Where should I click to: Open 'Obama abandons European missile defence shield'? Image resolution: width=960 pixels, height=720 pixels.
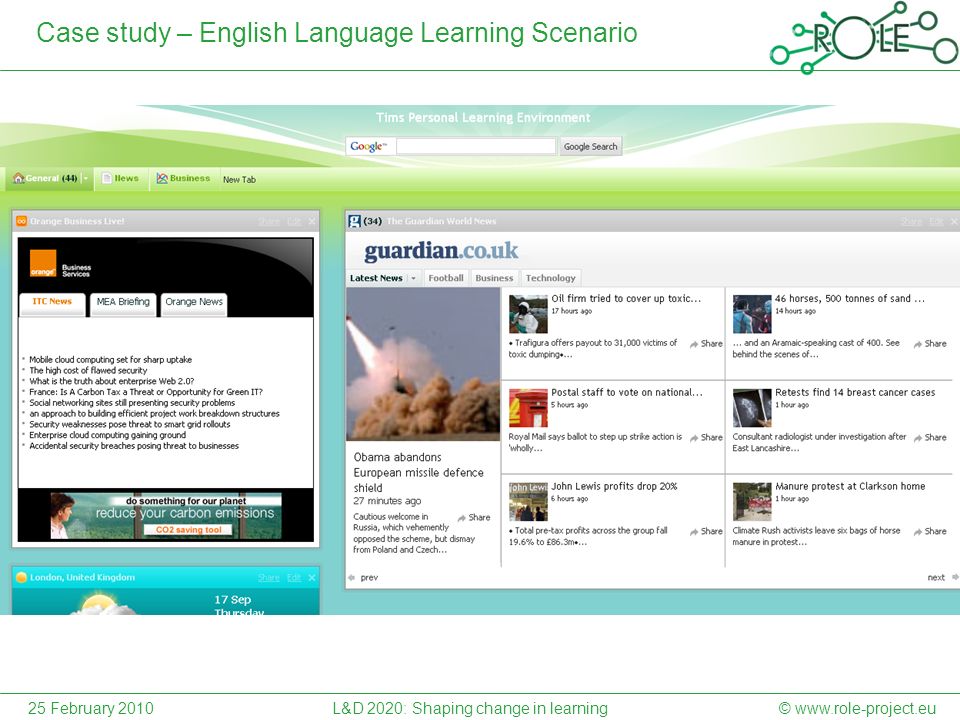[418, 472]
